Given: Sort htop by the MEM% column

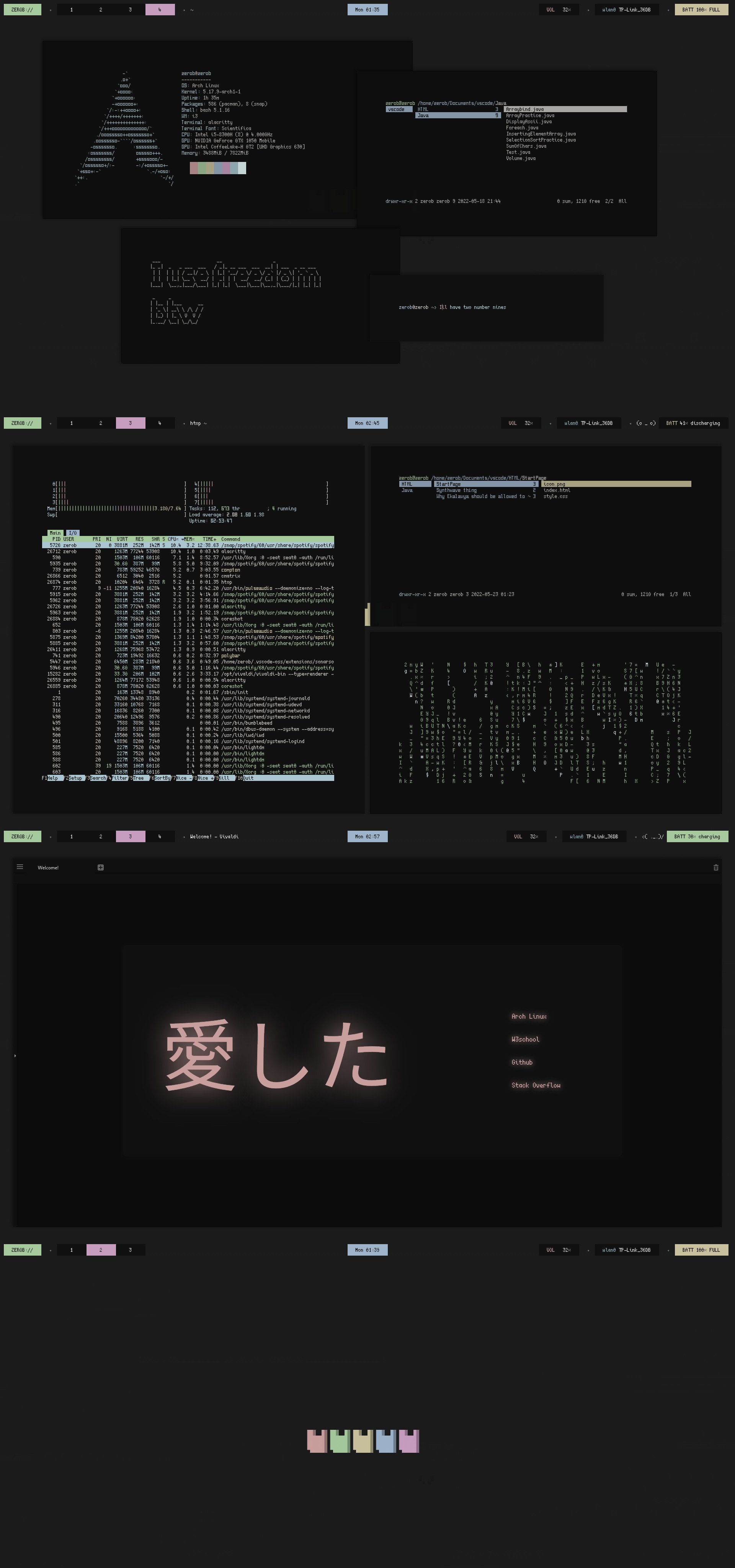Looking at the screenshot, I should coord(188,539).
